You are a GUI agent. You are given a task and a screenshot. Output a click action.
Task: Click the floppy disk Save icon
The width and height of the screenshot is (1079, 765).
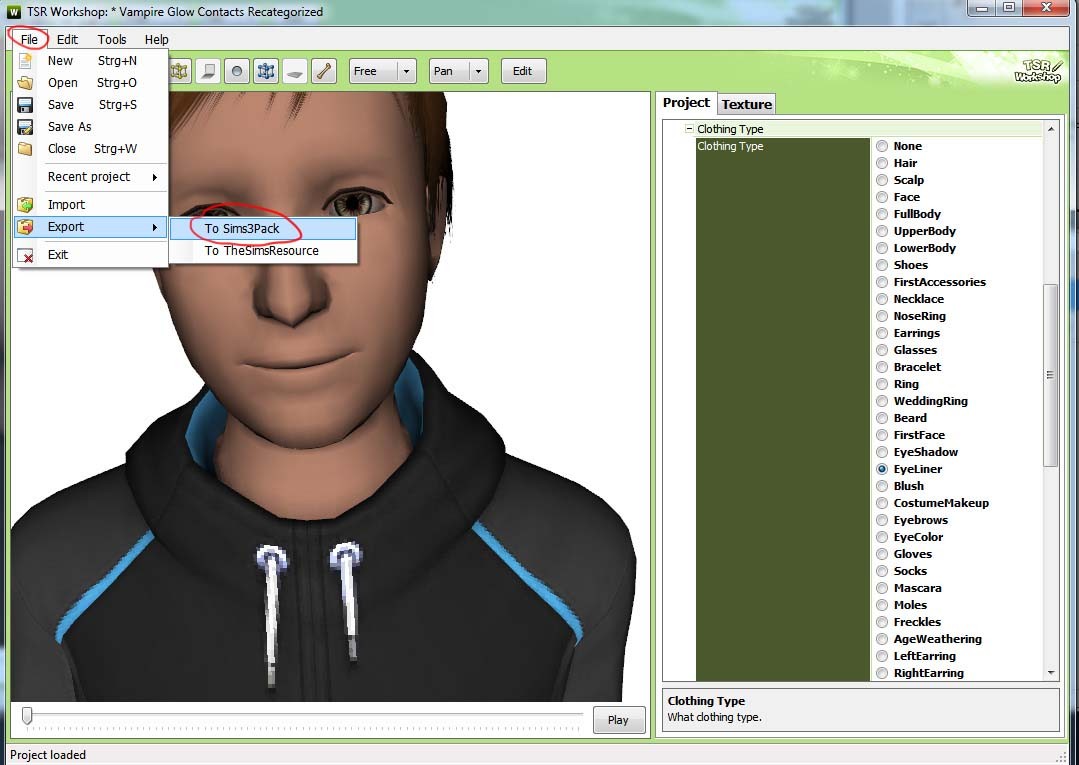[x=25, y=105]
